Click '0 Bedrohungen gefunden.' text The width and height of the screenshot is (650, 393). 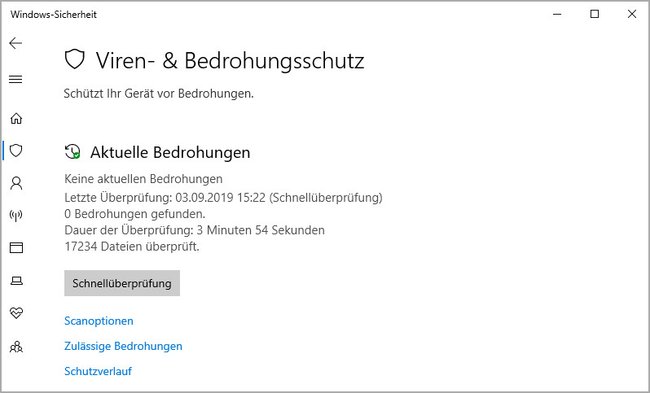tap(135, 214)
